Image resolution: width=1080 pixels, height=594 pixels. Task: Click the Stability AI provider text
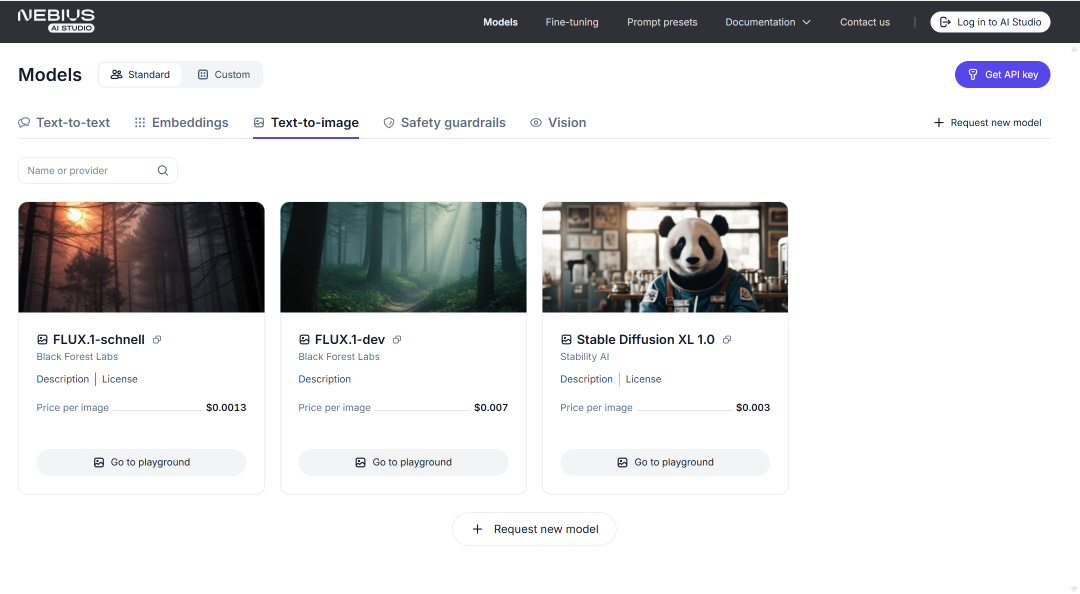tap(585, 357)
